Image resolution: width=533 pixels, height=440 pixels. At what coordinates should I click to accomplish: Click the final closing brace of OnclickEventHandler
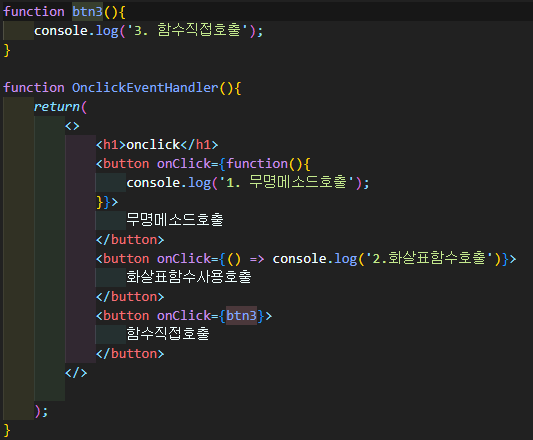(7, 430)
